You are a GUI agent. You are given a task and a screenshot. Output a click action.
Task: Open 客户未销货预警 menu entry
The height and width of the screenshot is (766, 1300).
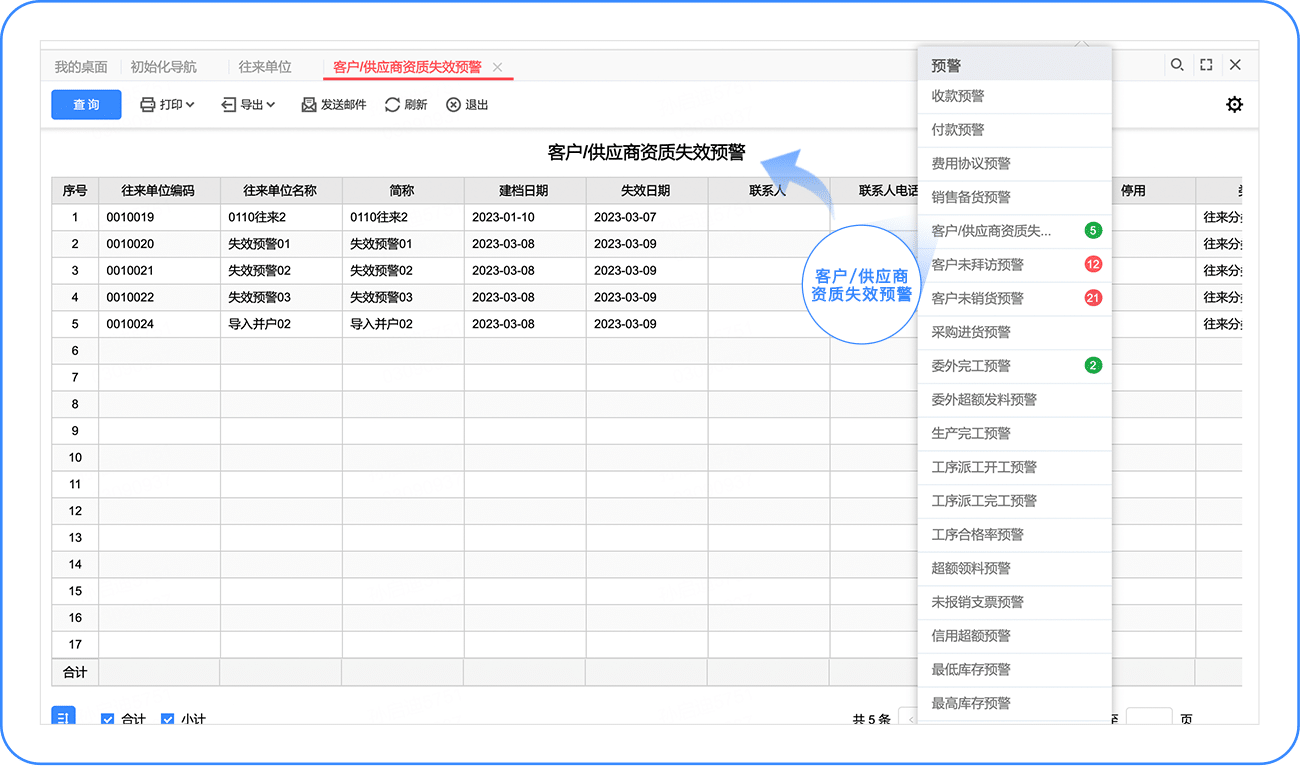pyautogui.click(x=1014, y=298)
